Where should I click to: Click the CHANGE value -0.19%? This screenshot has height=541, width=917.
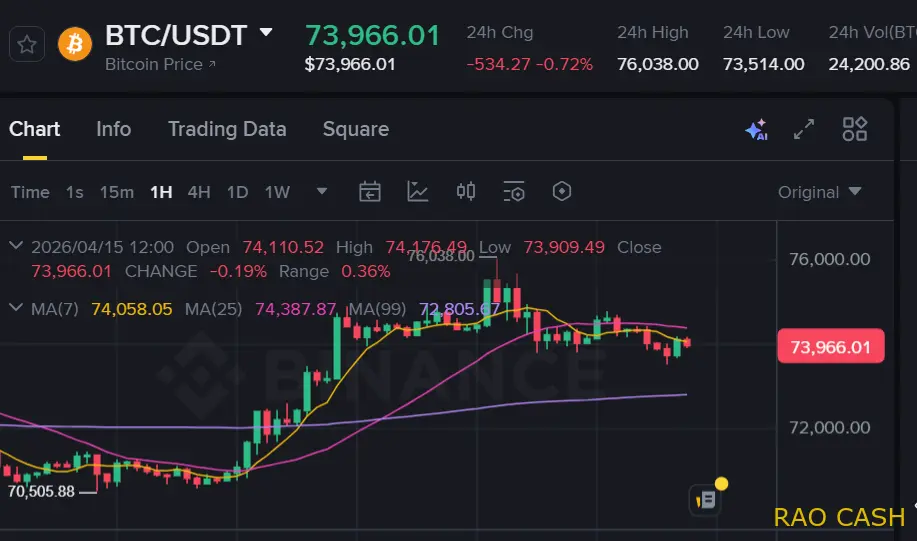238,271
